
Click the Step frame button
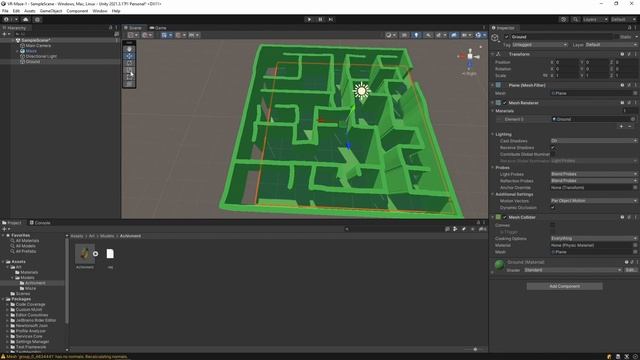331,19
